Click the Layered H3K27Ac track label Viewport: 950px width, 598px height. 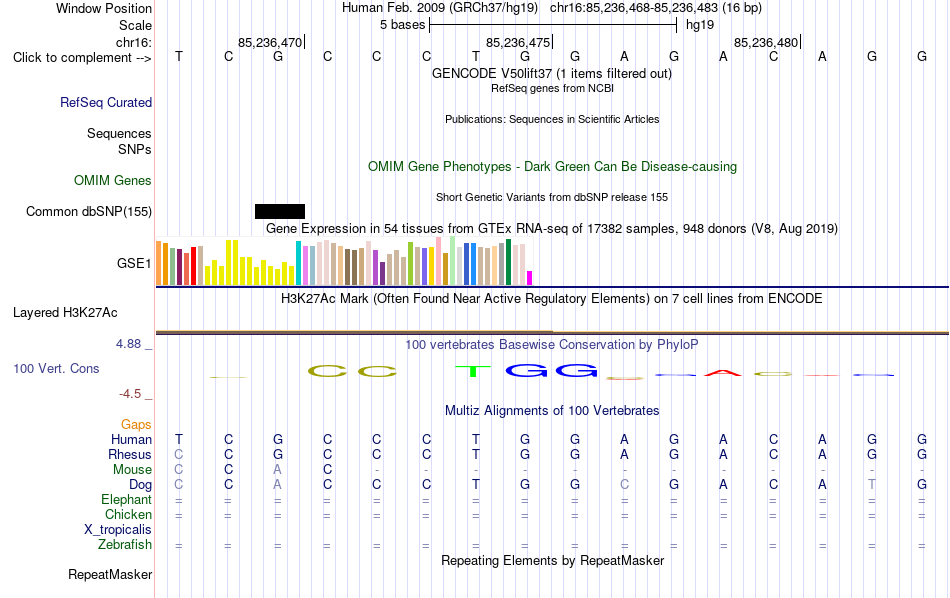[x=65, y=313]
